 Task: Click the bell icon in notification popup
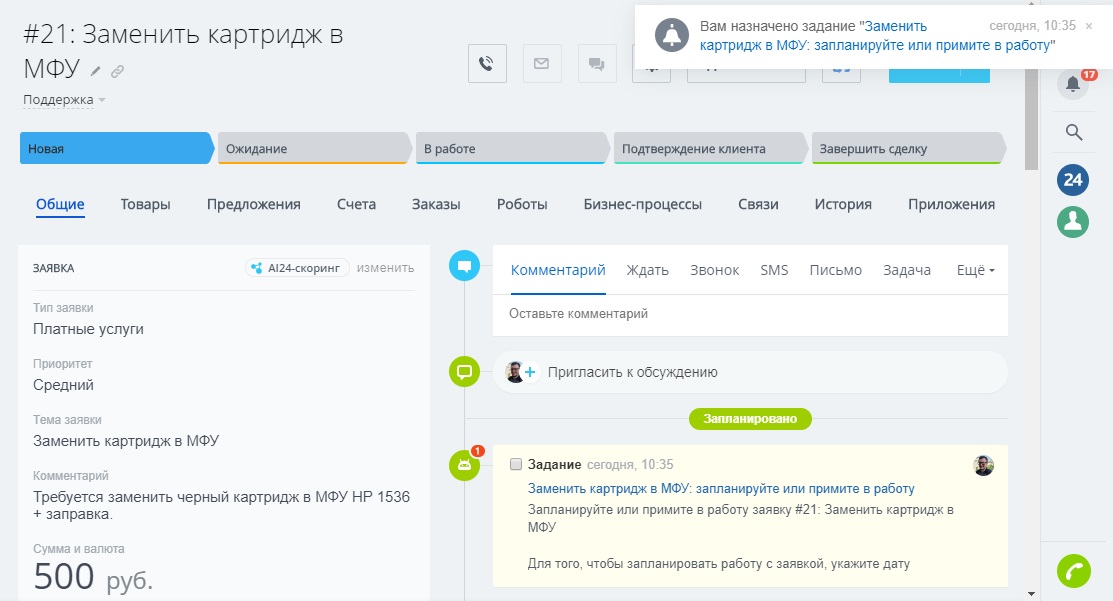(671, 35)
